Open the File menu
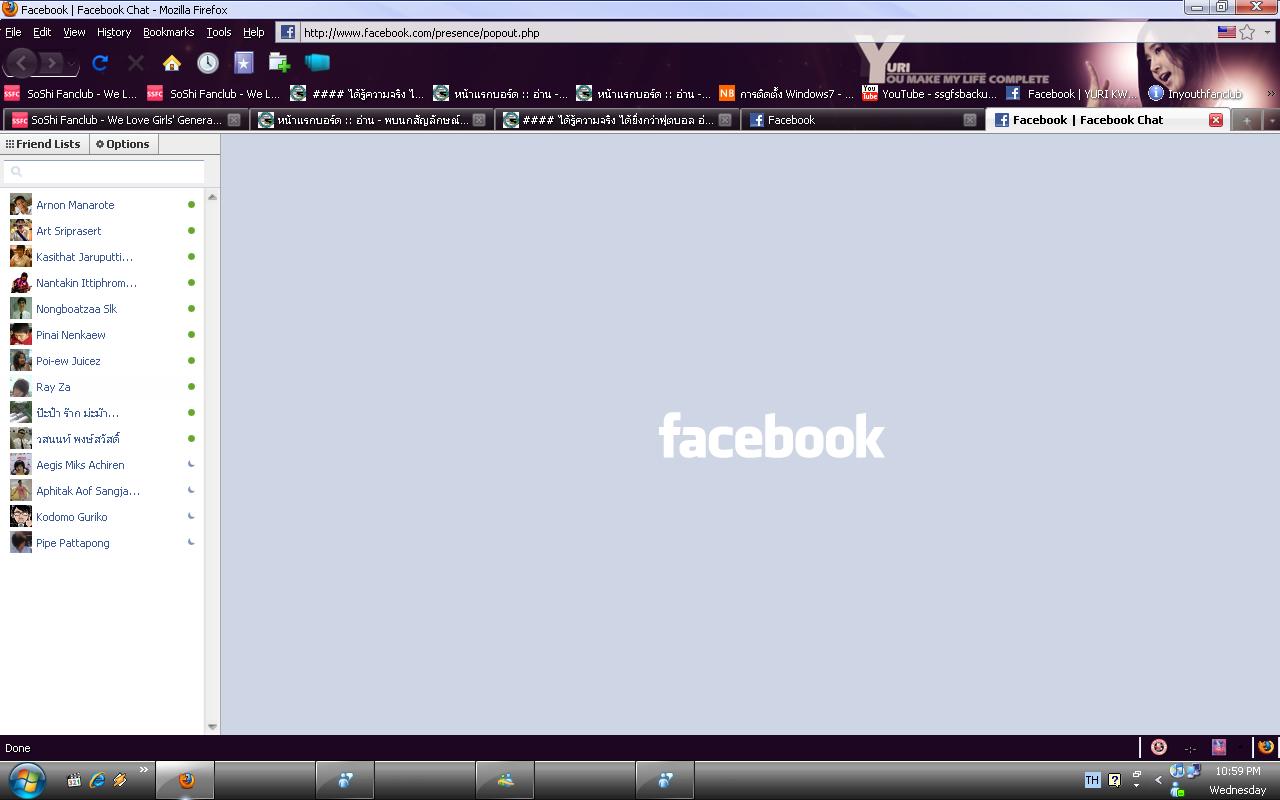The height and width of the screenshot is (800, 1280). tap(13, 32)
